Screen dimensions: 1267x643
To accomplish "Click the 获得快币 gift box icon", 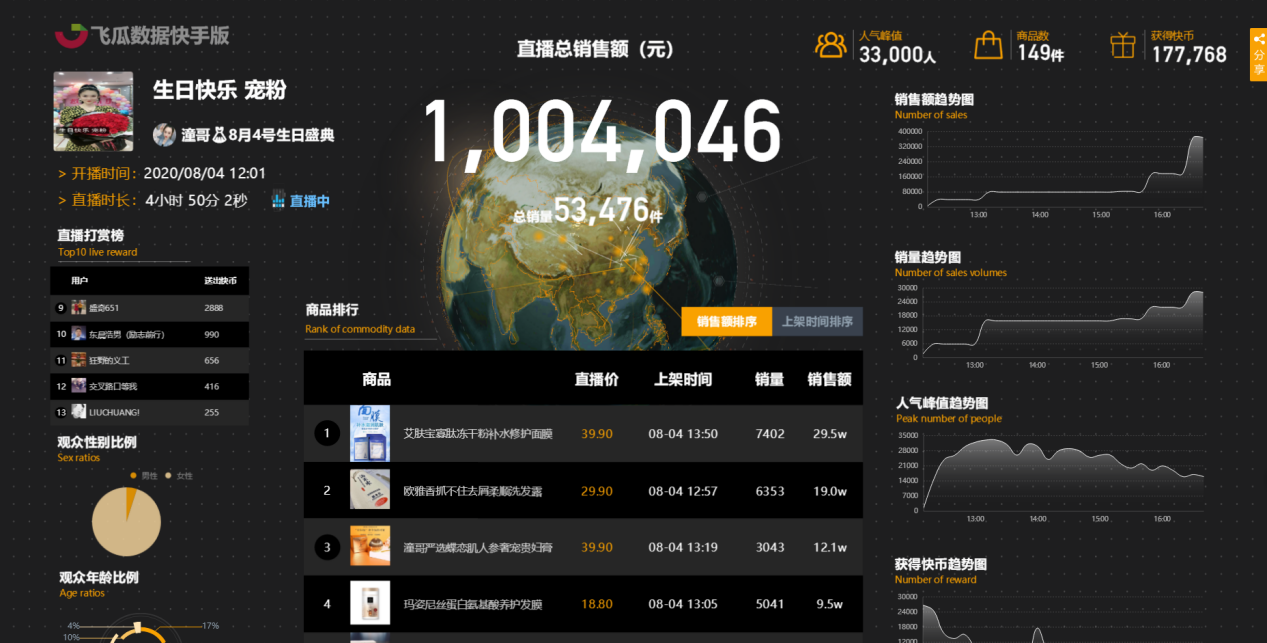I will pyautogui.click(x=1123, y=45).
